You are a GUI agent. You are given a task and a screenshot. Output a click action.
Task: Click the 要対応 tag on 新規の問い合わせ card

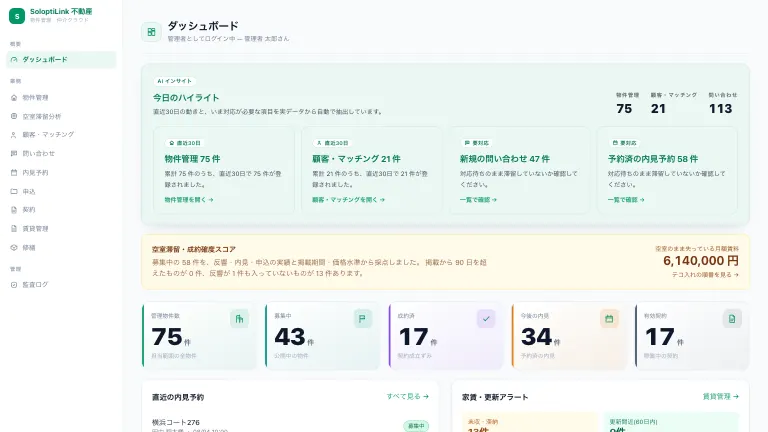(x=477, y=143)
